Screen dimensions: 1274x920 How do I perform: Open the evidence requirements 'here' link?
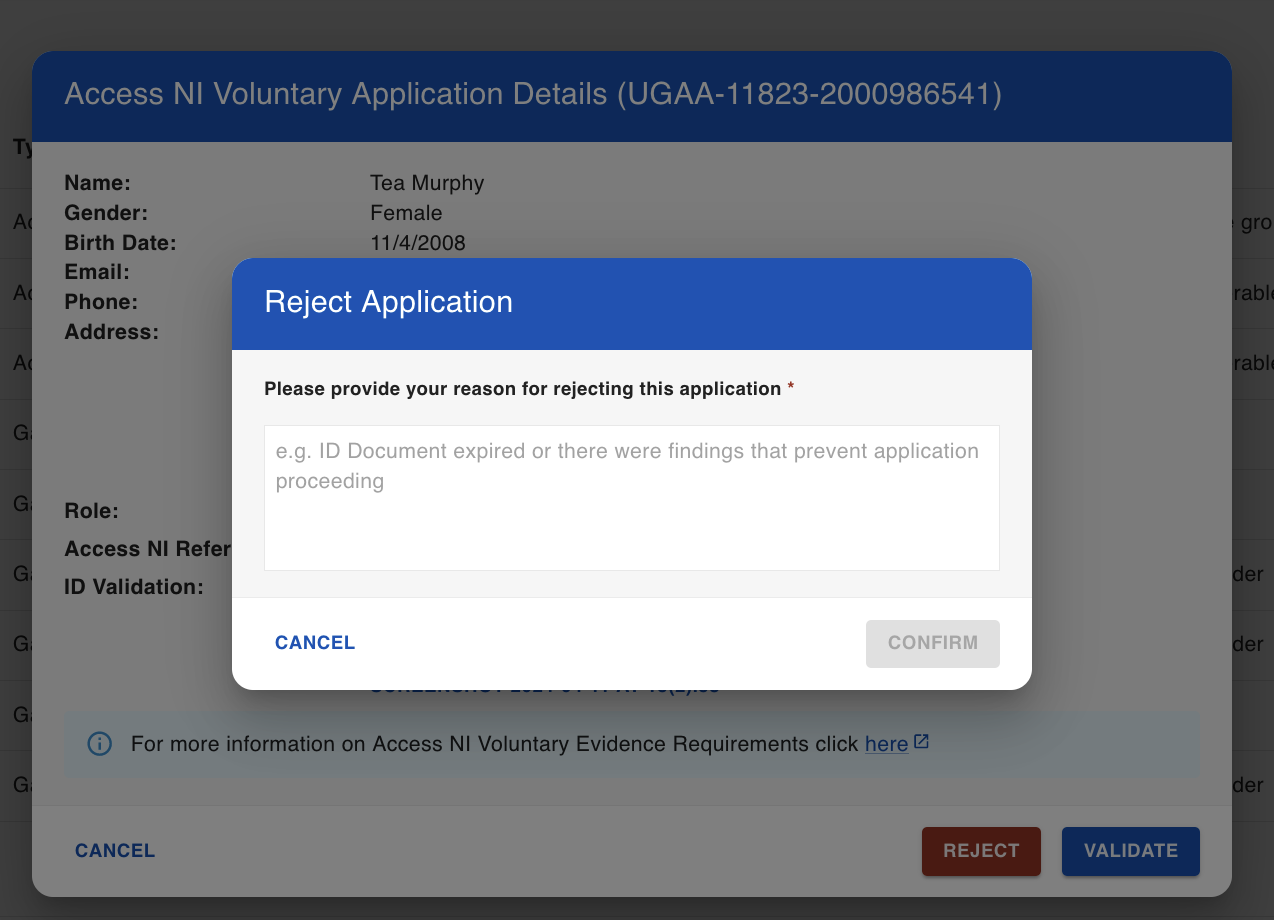click(886, 744)
